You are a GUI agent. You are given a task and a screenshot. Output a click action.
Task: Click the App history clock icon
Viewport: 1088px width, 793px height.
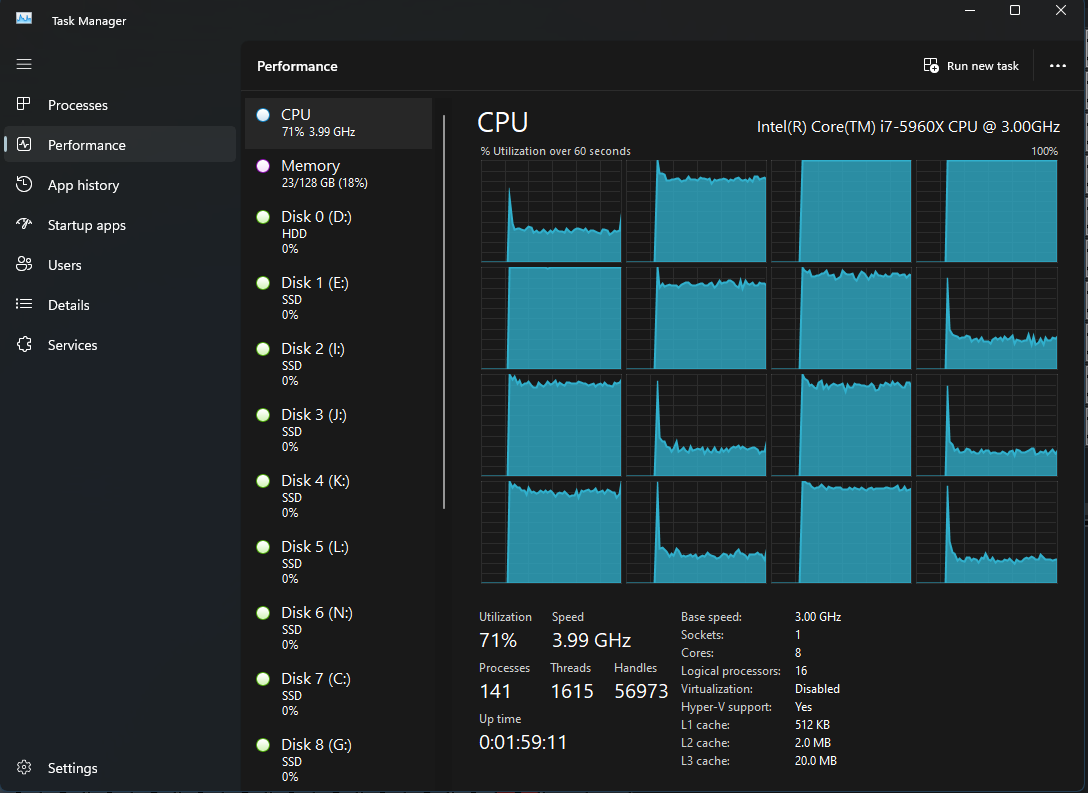coord(24,185)
